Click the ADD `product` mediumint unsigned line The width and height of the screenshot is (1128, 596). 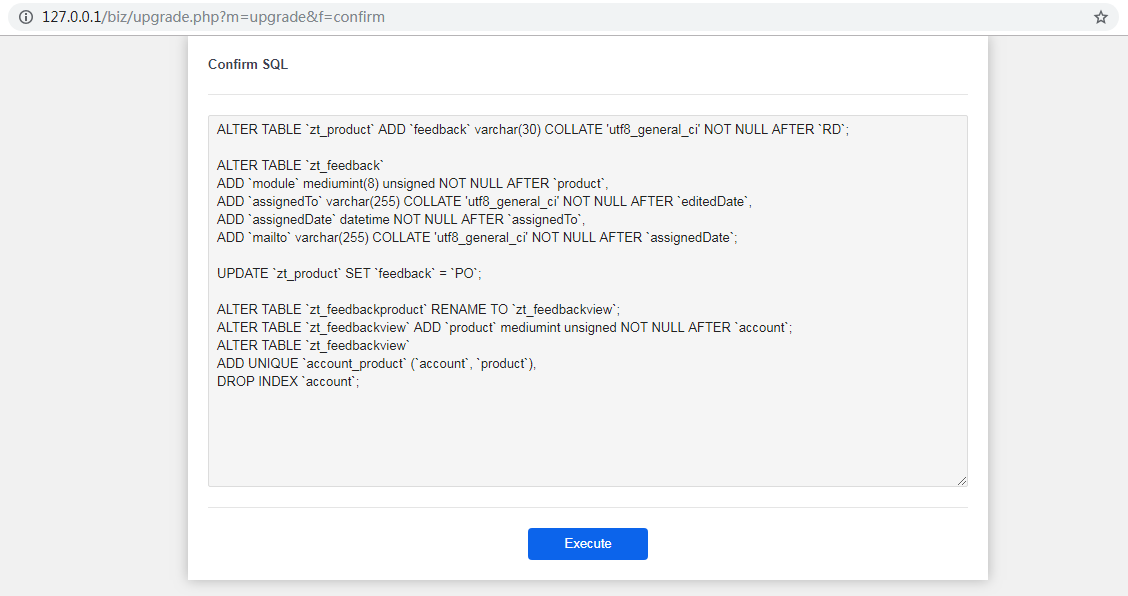[x=504, y=328]
